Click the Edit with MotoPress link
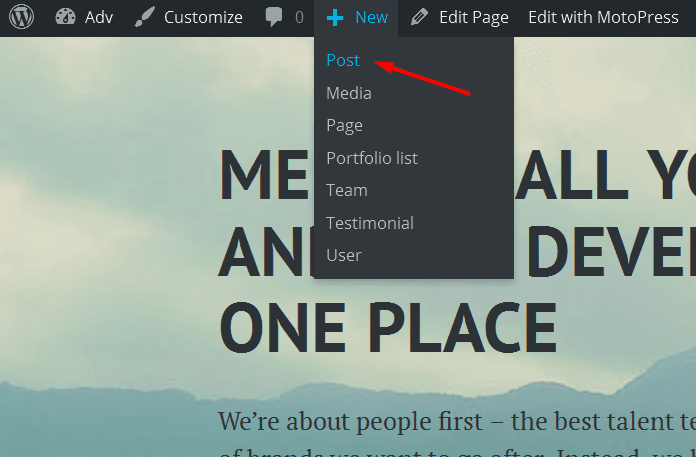This screenshot has height=457, width=696. coord(603,18)
